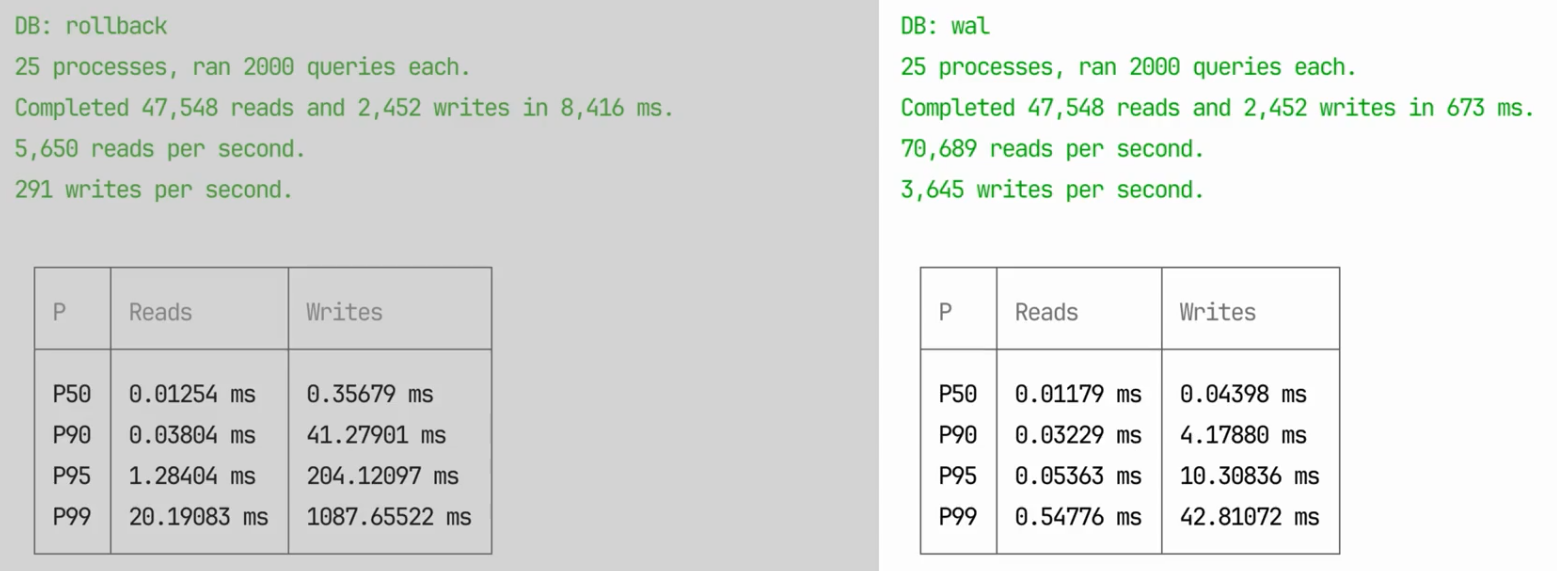Screen dimensions: 1557x571
Task: Select the rollback 8,416 ms completion line
Action: click(x=344, y=108)
